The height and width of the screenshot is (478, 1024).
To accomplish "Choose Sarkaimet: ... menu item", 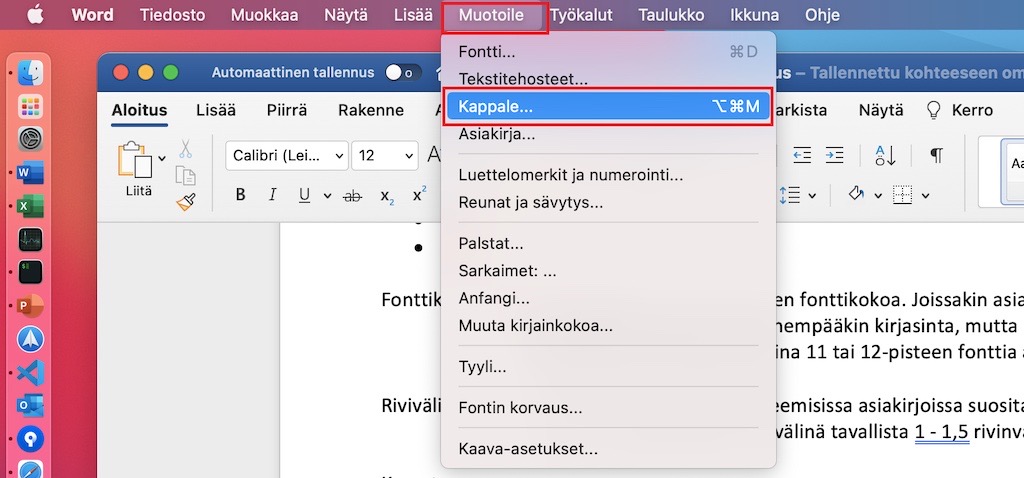I will [x=608, y=272].
